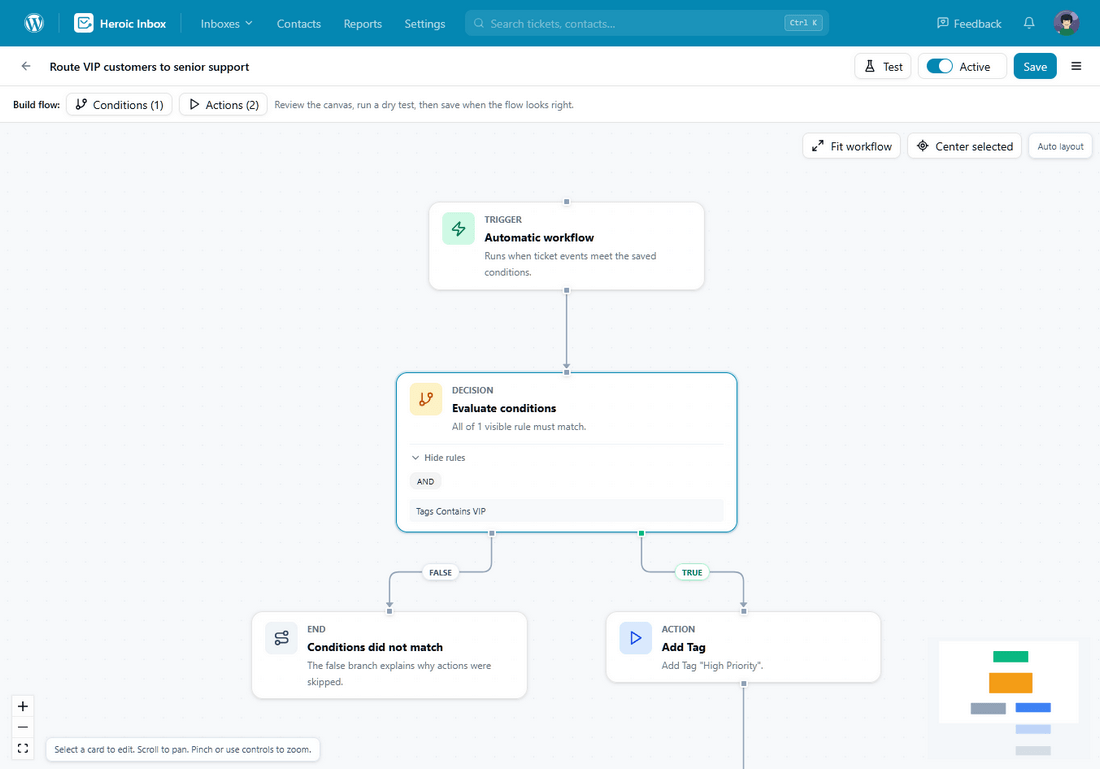1100x769 pixels.
Task: Collapse rules with Hide rules
Action: [438, 457]
